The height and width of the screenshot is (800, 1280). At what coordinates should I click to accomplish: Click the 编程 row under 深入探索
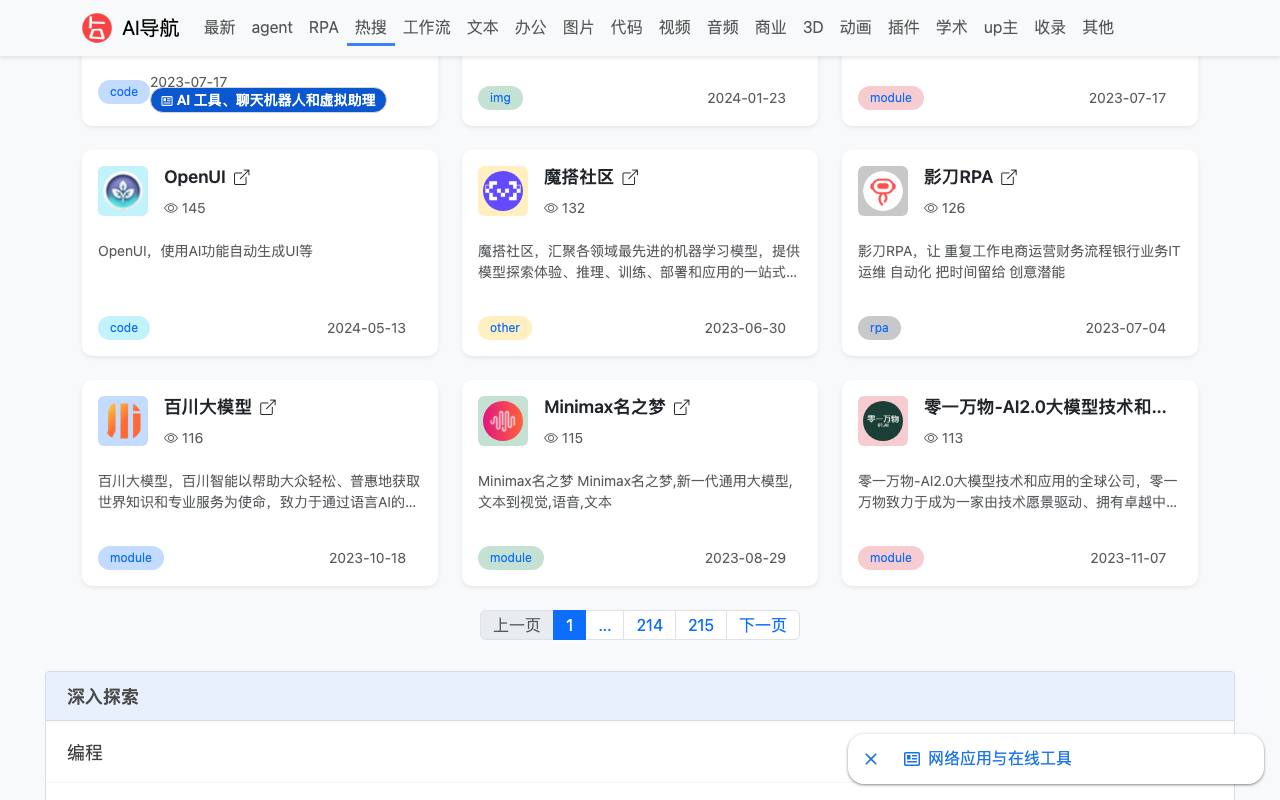640,752
